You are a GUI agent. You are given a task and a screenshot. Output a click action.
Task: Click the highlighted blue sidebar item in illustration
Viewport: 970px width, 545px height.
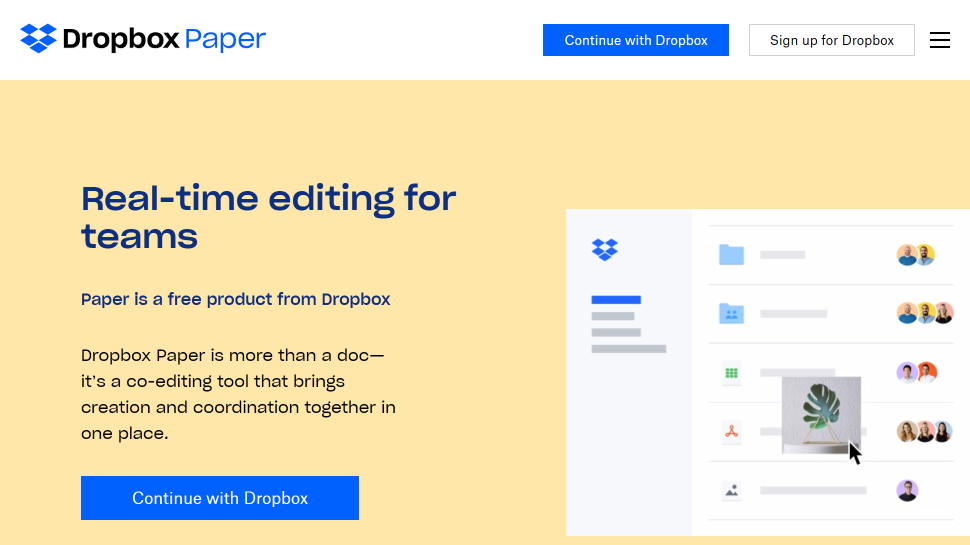(616, 300)
